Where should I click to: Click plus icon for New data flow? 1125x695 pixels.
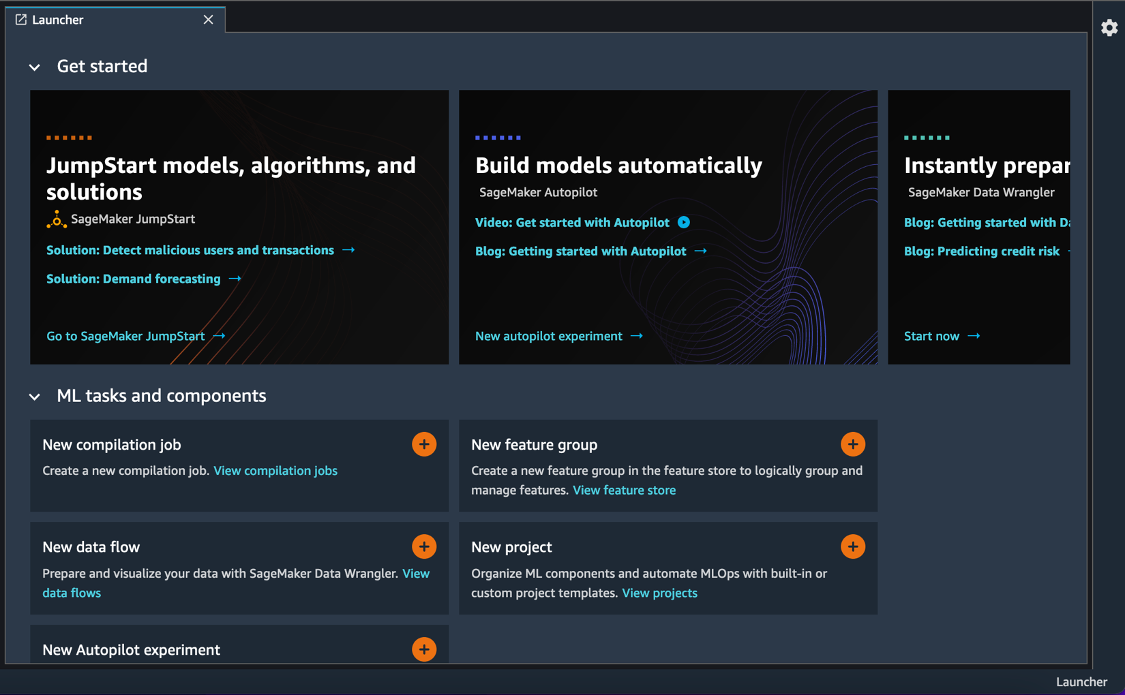point(424,547)
